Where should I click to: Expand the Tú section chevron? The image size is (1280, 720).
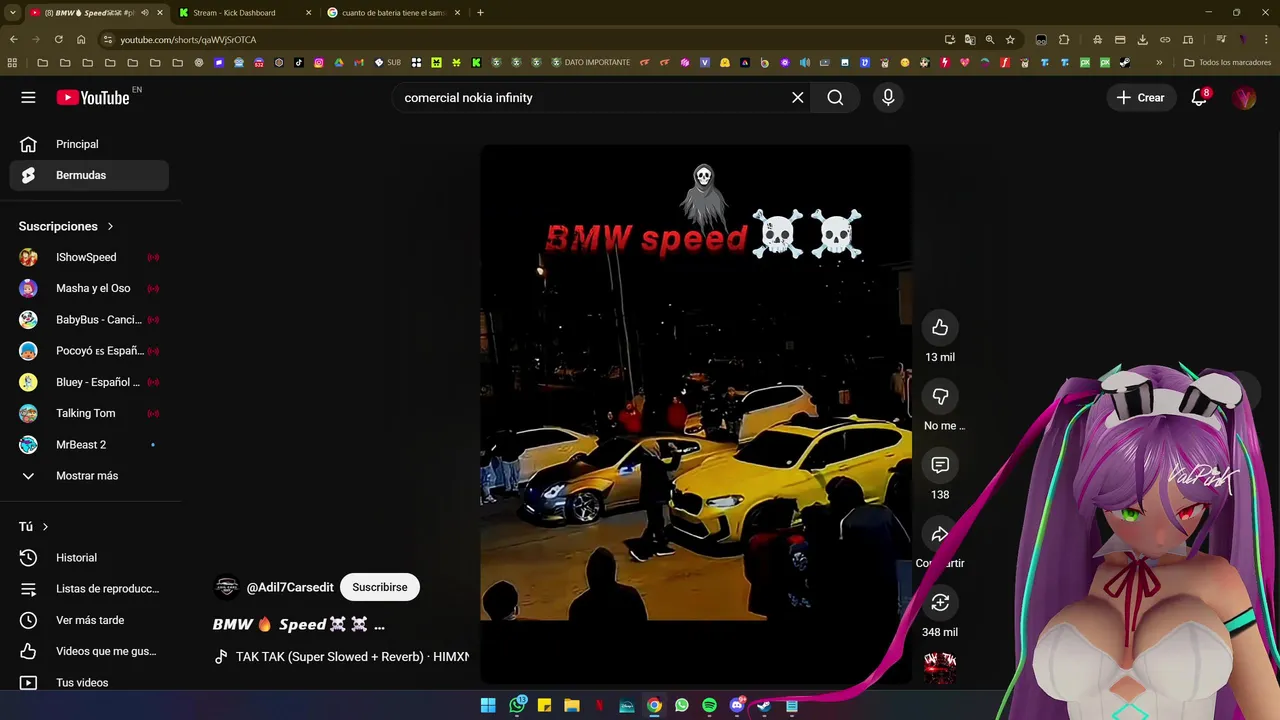point(45,527)
